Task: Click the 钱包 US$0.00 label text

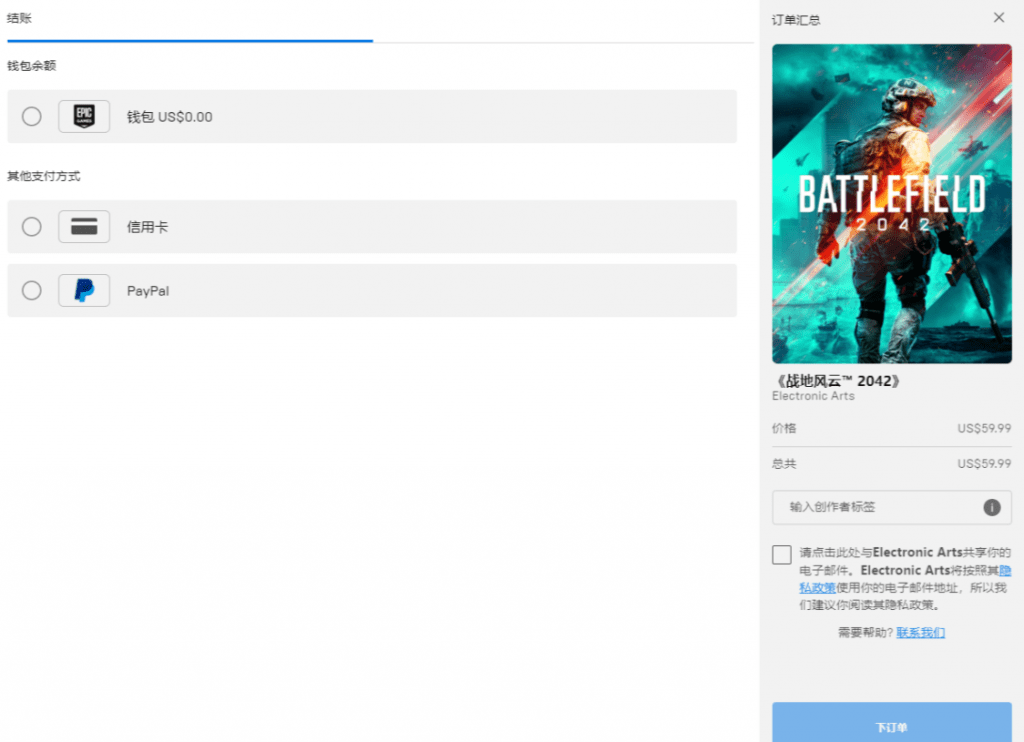Action: click(x=170, y=117)
